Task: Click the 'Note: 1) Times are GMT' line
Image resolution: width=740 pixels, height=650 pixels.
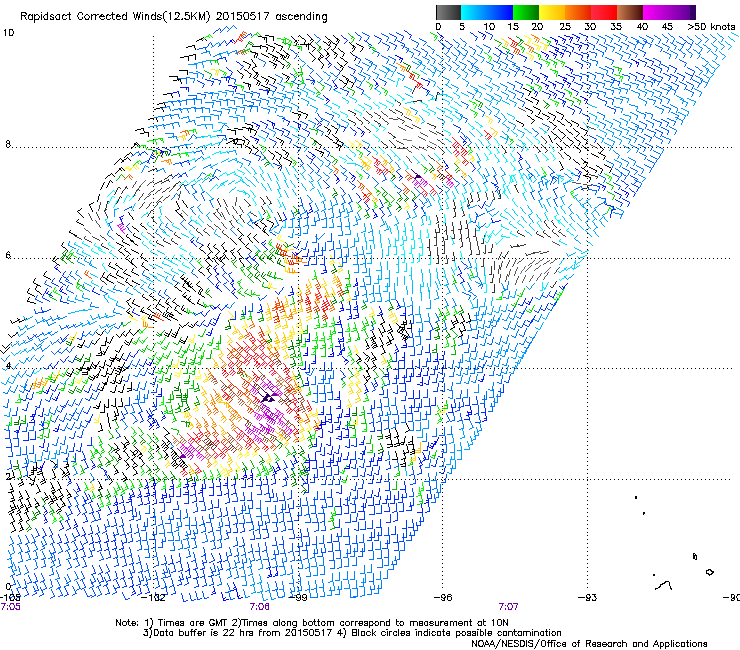Action: pyautogui.click(x=311, y=623)
